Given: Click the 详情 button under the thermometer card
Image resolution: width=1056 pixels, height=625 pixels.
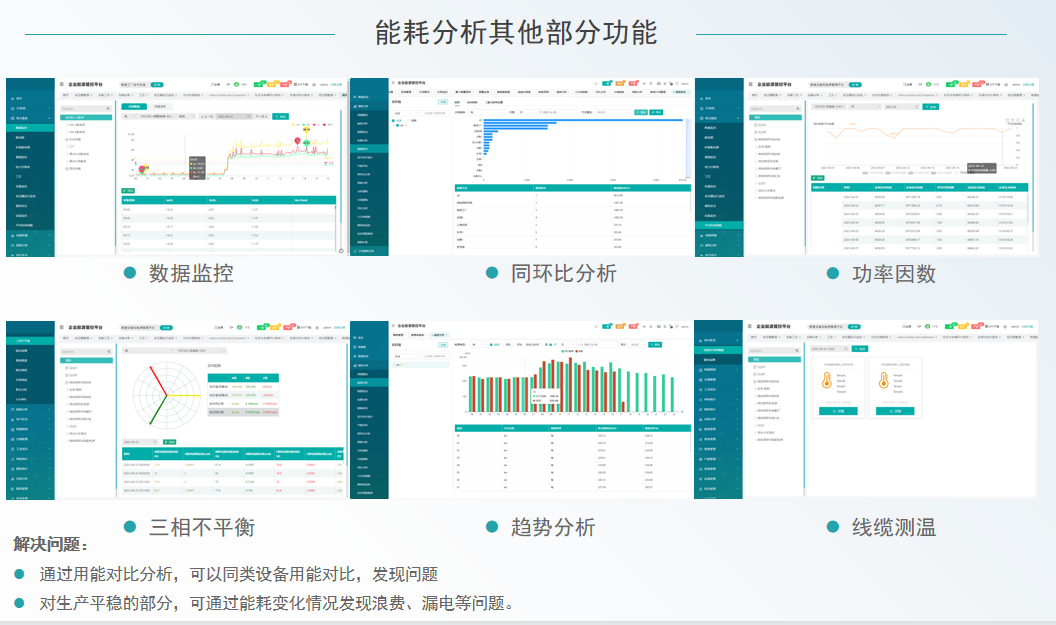Looking at the screenshot, I should (x=838, y=411).
